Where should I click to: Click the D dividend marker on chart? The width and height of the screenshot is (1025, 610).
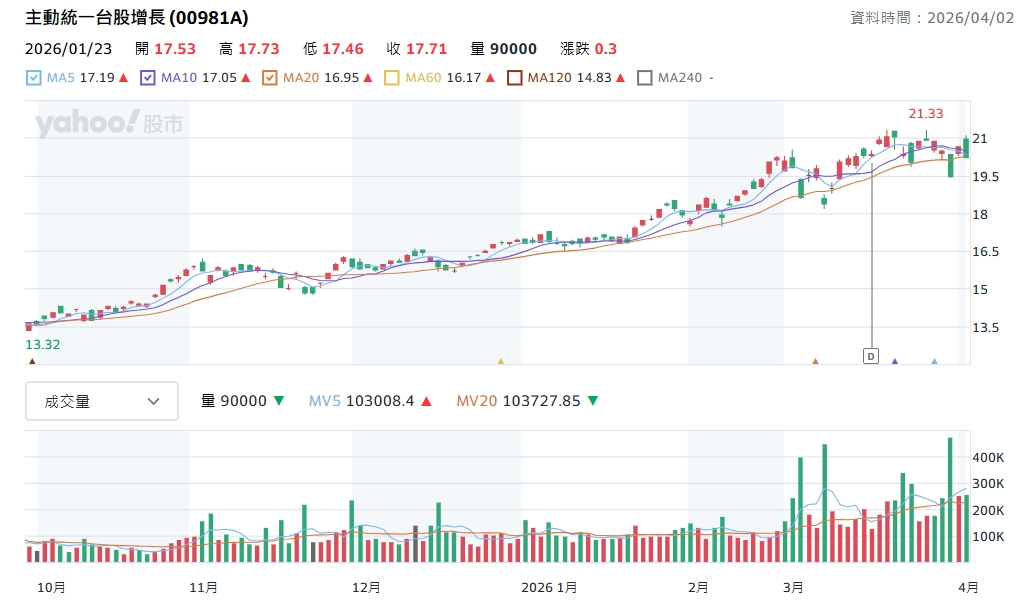point(870,356)
